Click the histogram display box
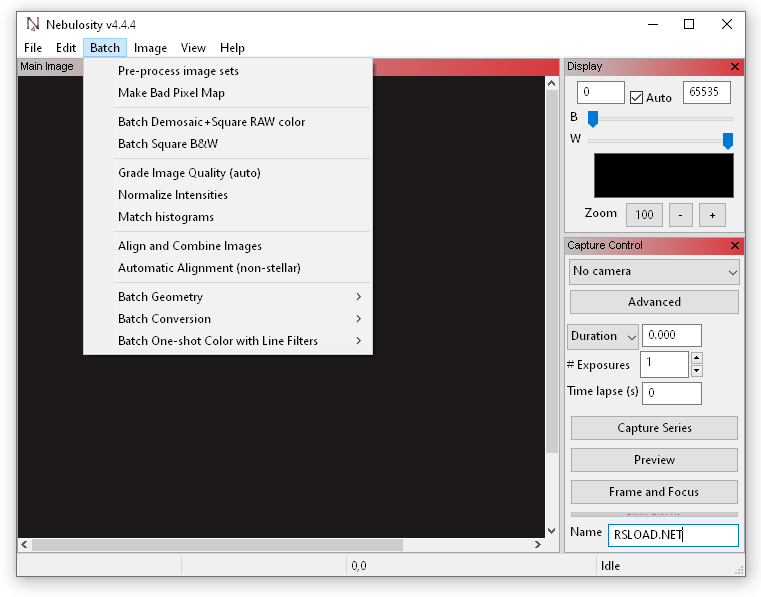 tap(663, 175)
